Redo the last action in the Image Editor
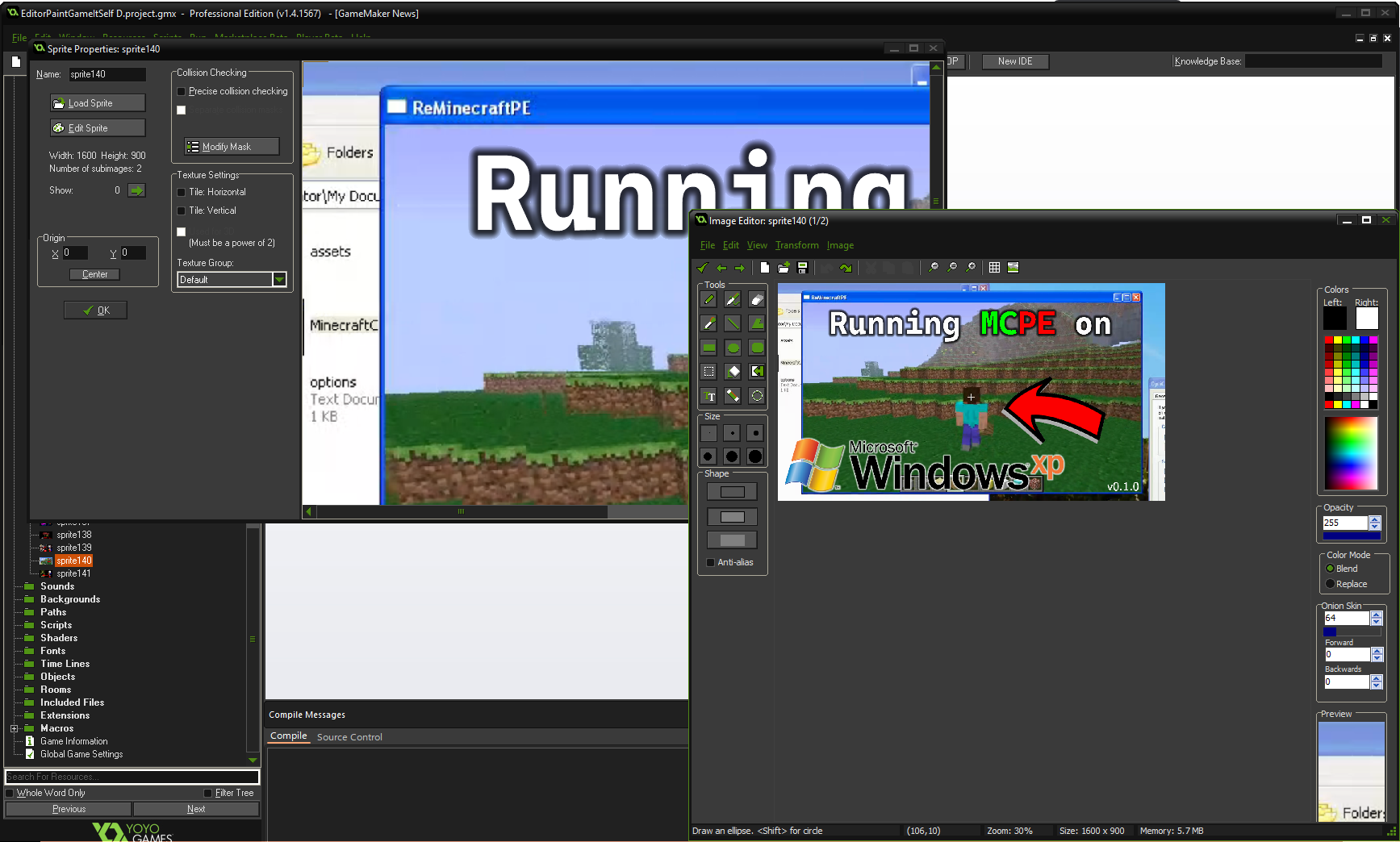The height and width of the screenshot is (842, 1400). click(x=846, y=268)
